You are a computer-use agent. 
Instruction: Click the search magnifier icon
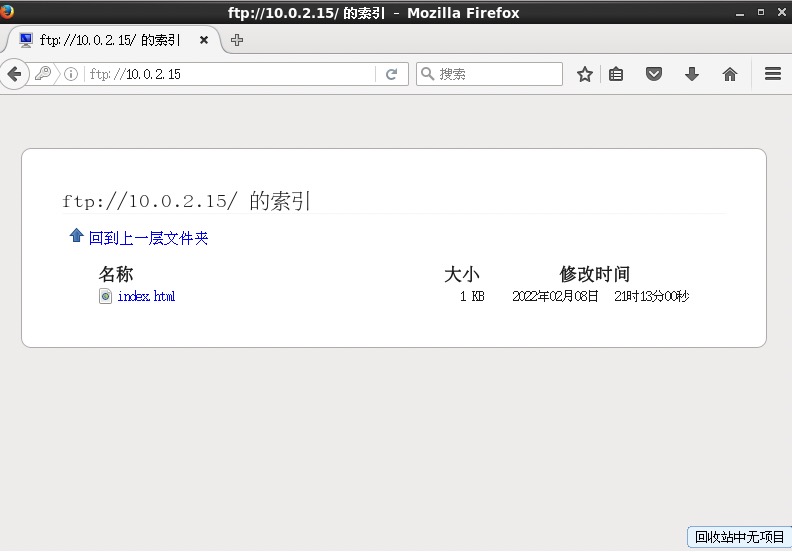(x=427, y=74)
